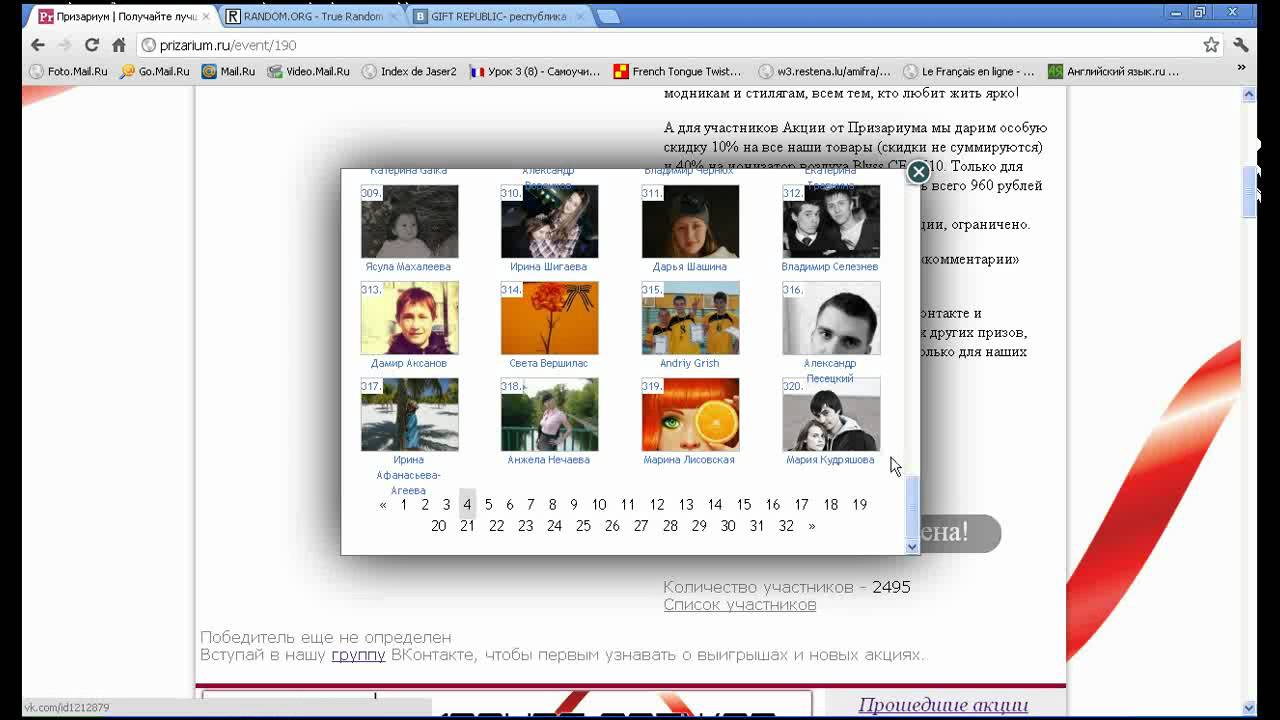The width and height of the screenshot is (1280, 720).
Task: Click the name link Марина Лисовская
Action: click(689, 460)
